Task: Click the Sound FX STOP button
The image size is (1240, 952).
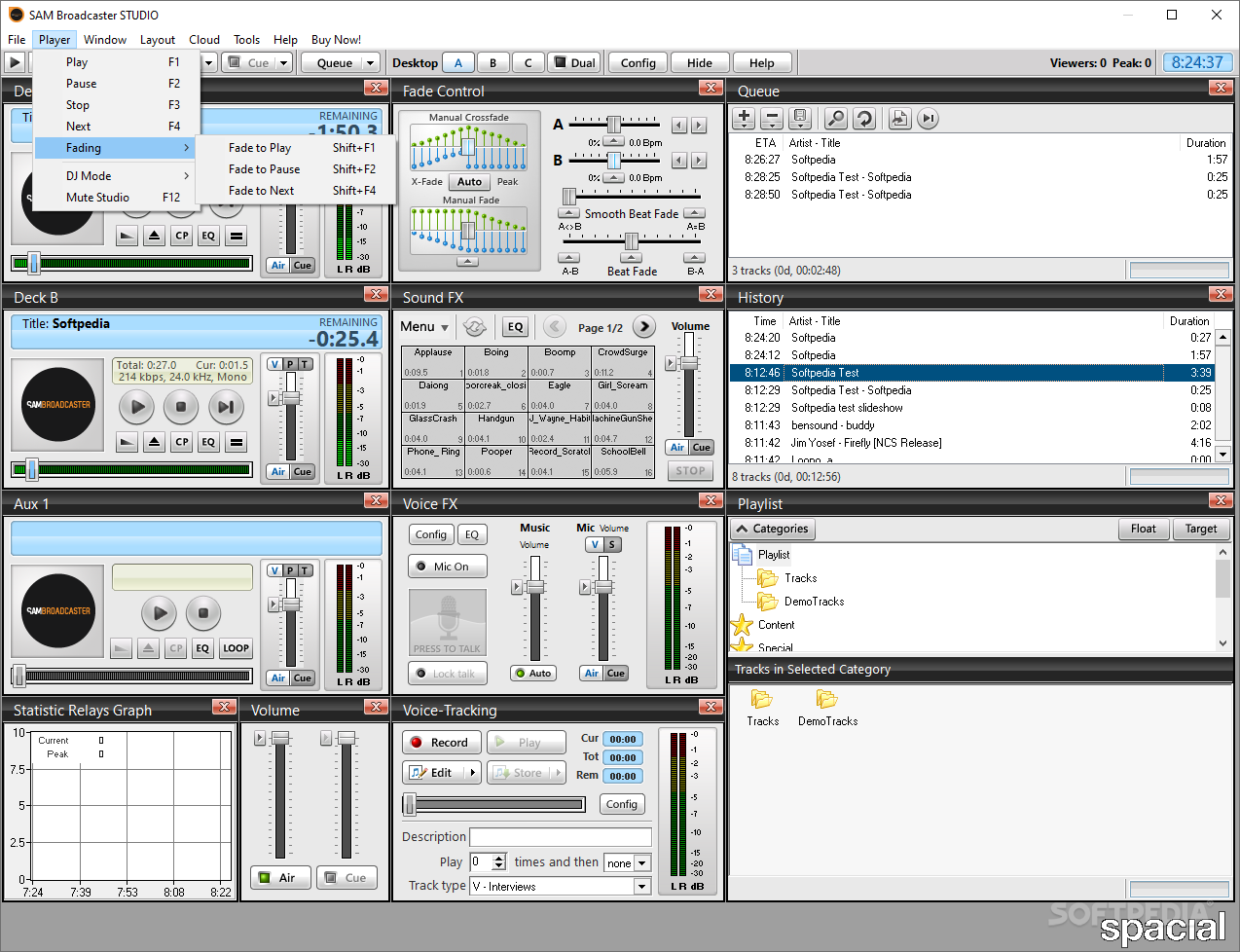Action: (690, 471)
